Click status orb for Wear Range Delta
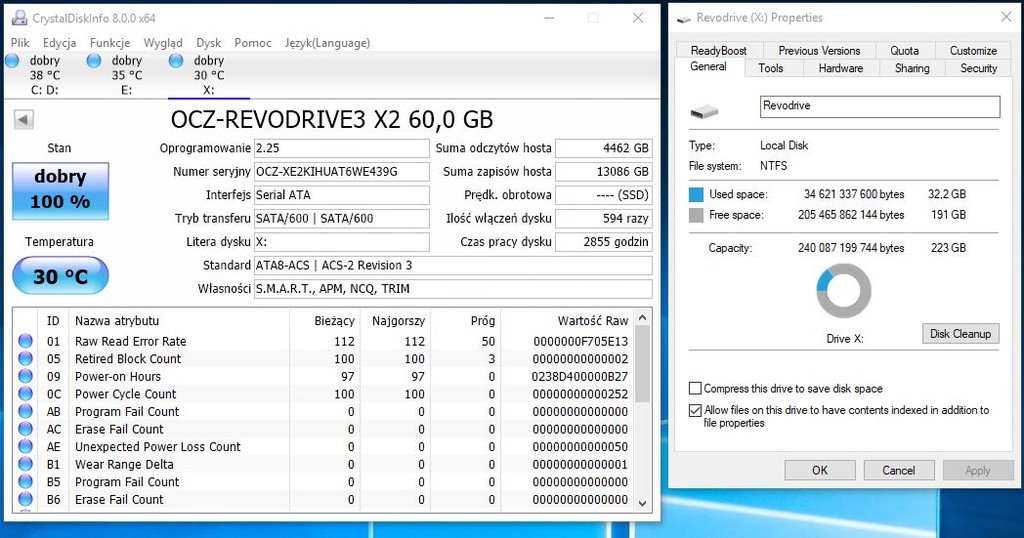Screen dimensions: 1024x538 [x=25, y=464]
